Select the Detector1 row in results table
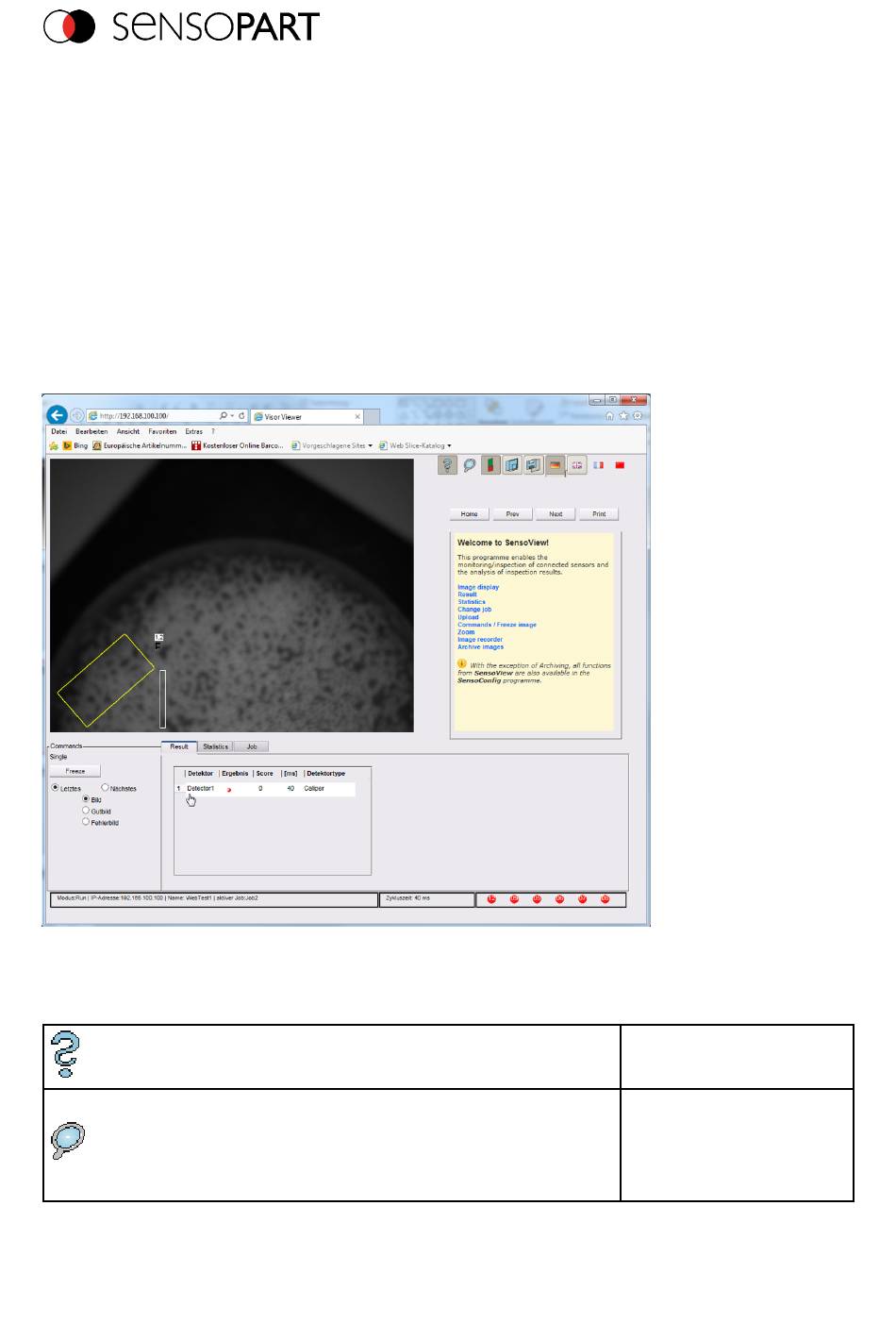Image resolution: width=896 pixels, height=1323 pixels. [x=265, y=789]
